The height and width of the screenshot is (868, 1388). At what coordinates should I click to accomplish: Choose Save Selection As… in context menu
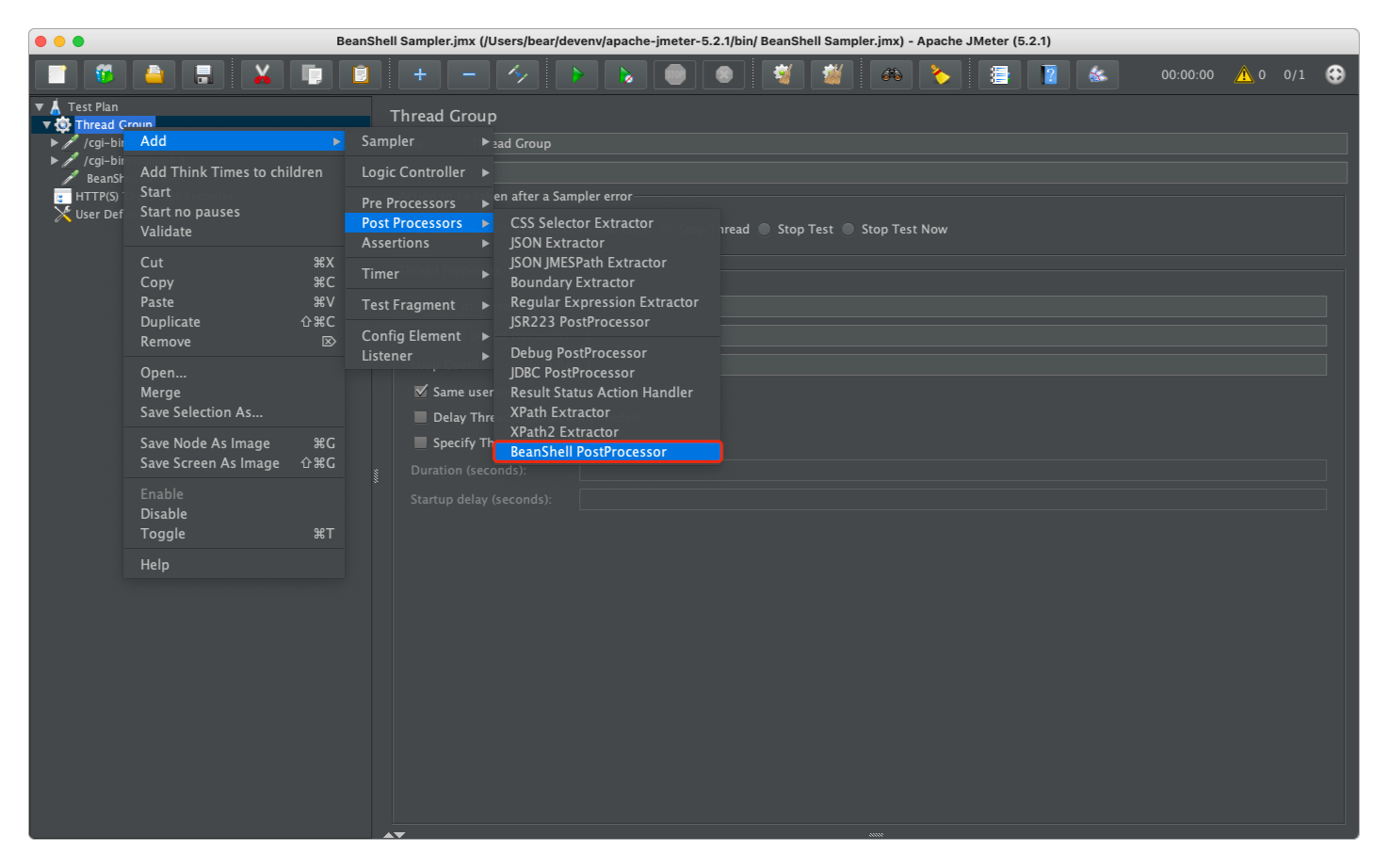(234, 412)
